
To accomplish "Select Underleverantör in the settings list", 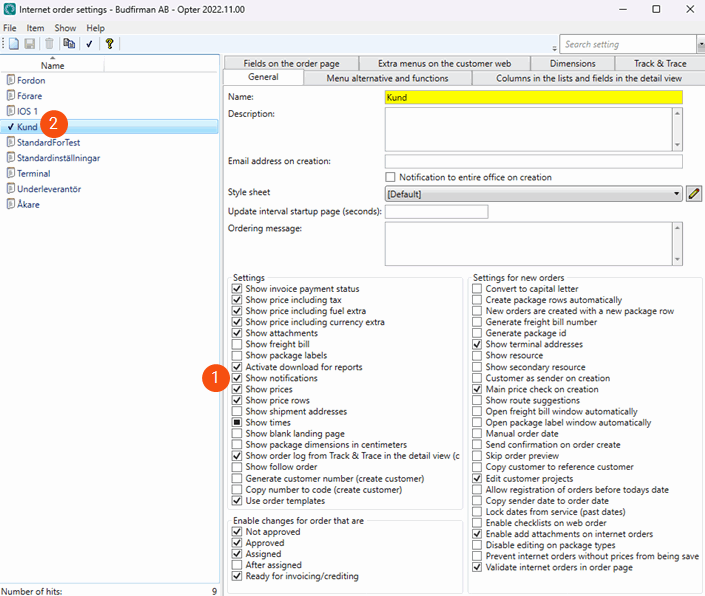I will pos(46,188).
